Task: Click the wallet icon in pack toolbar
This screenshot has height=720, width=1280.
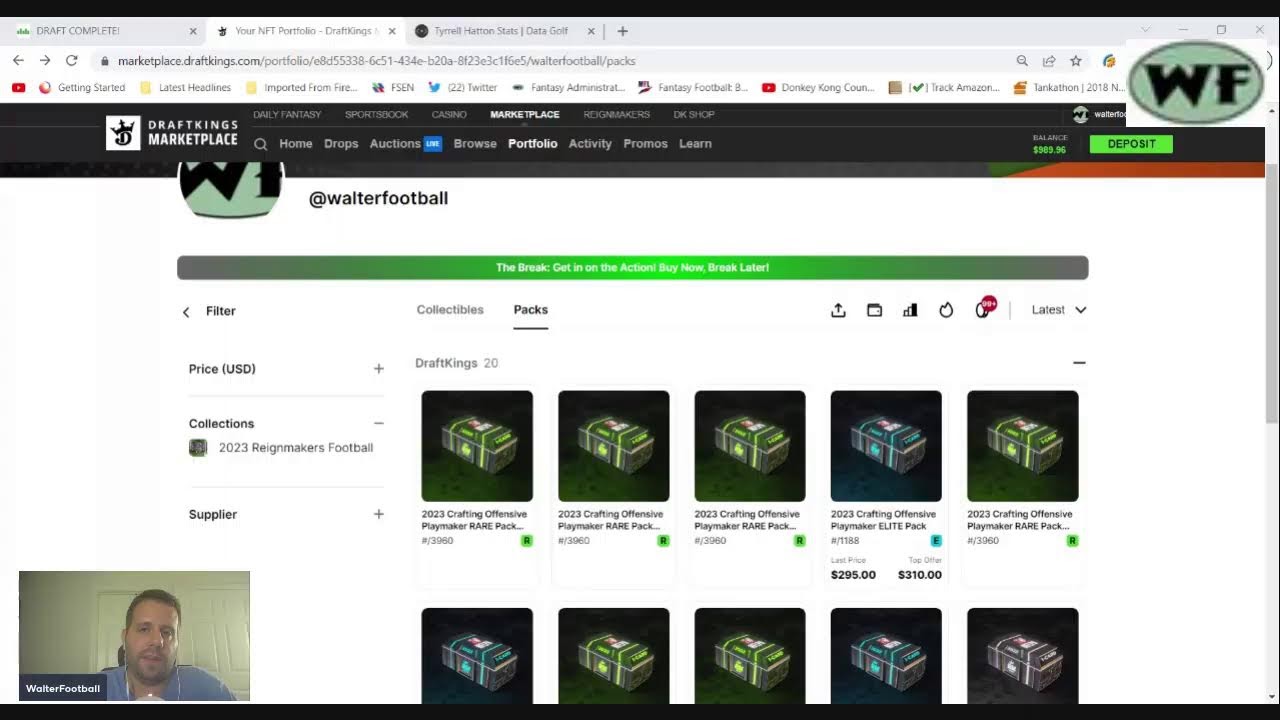Action: (874, 310)
